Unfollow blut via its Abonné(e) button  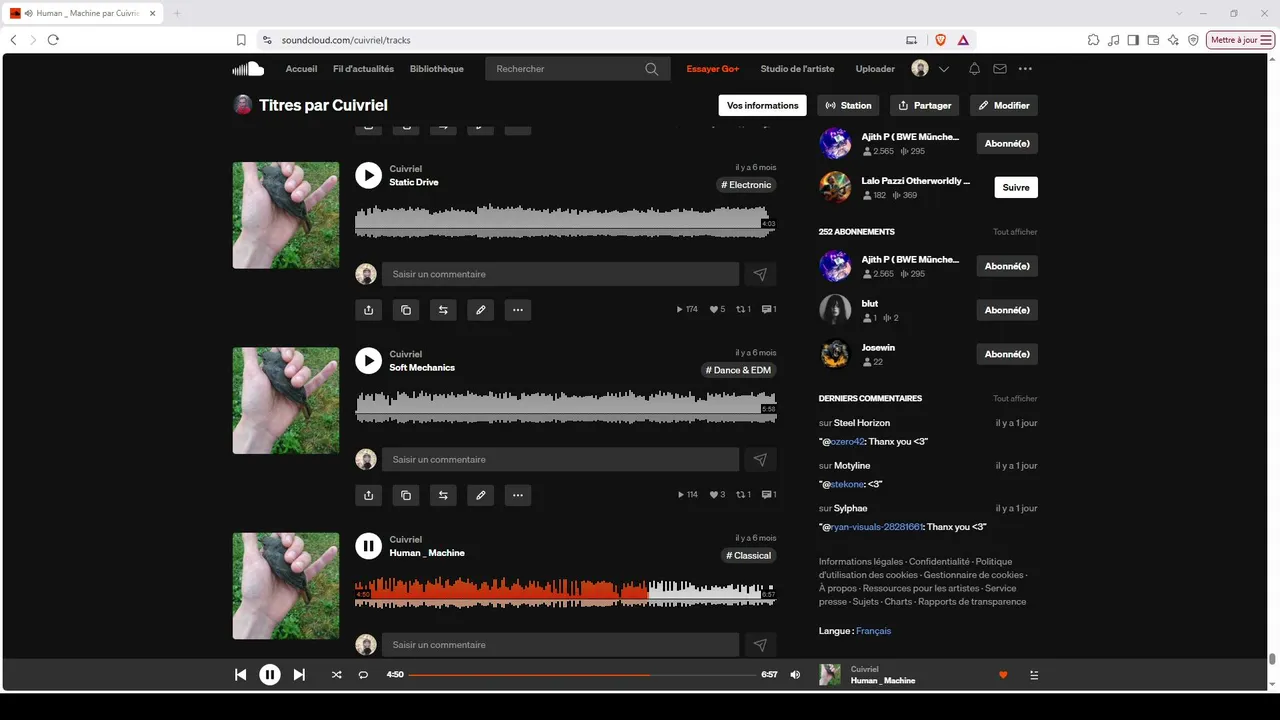point(1007,310)
